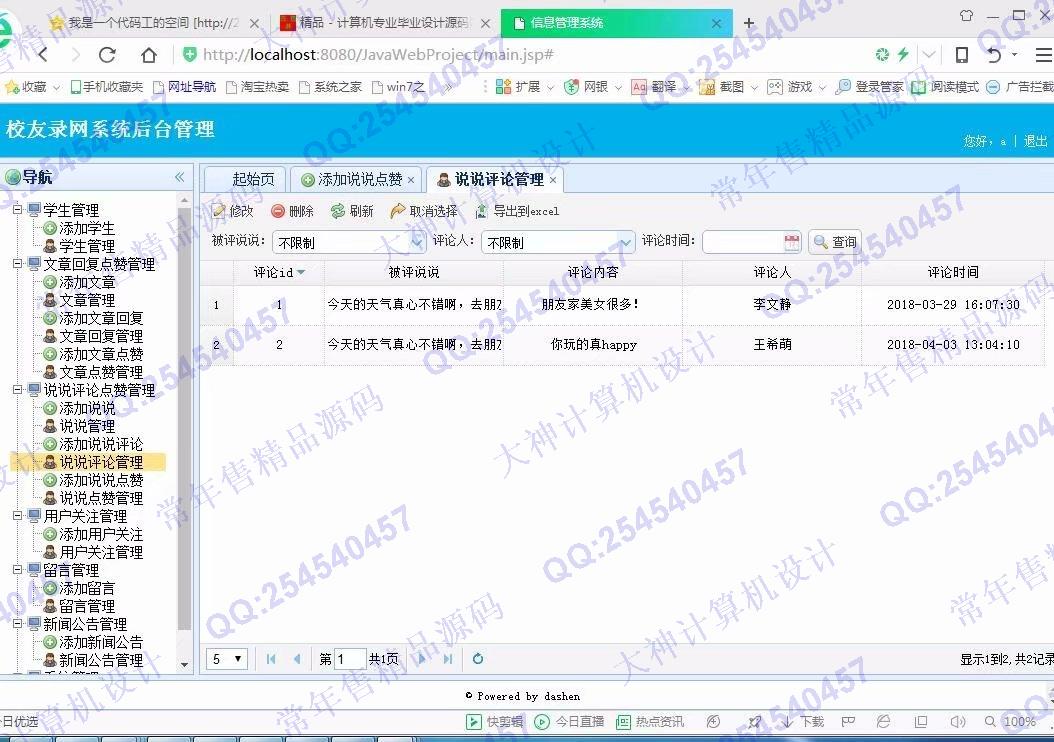Go to browser home page icon
Image resolution: width=1054 pixels, height=742 pixels.
point(149,54)
